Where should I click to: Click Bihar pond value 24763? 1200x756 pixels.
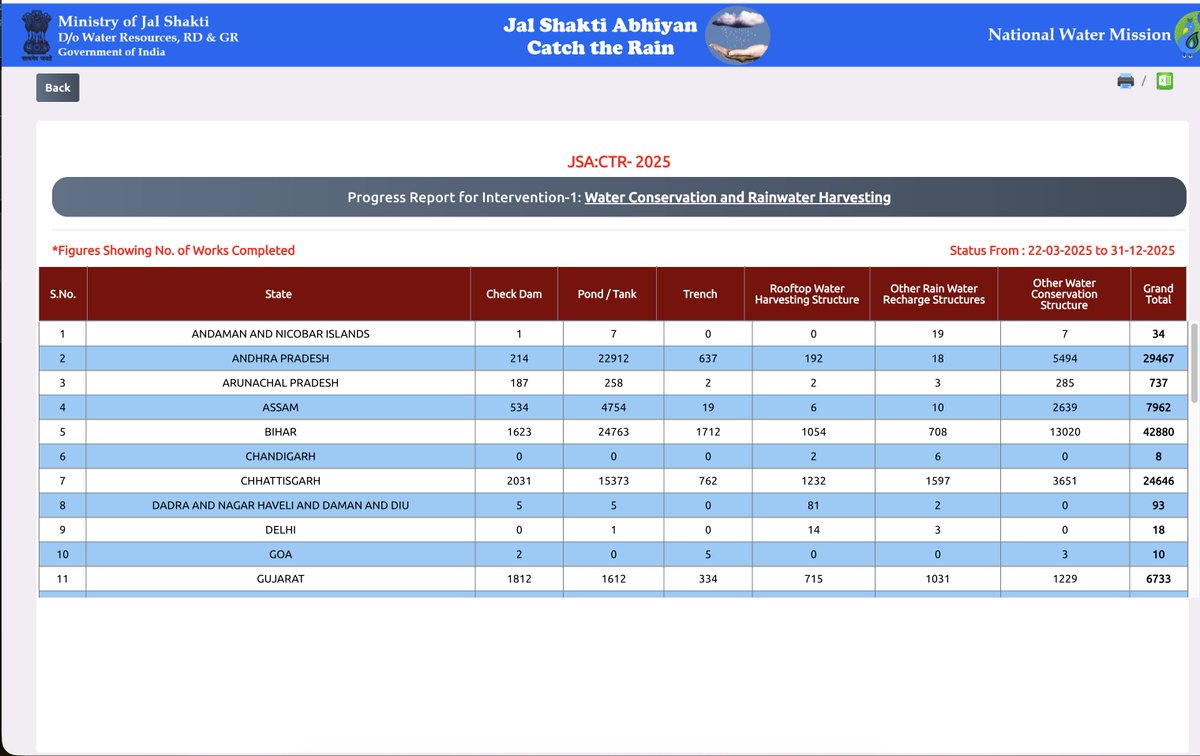[613, 432]
